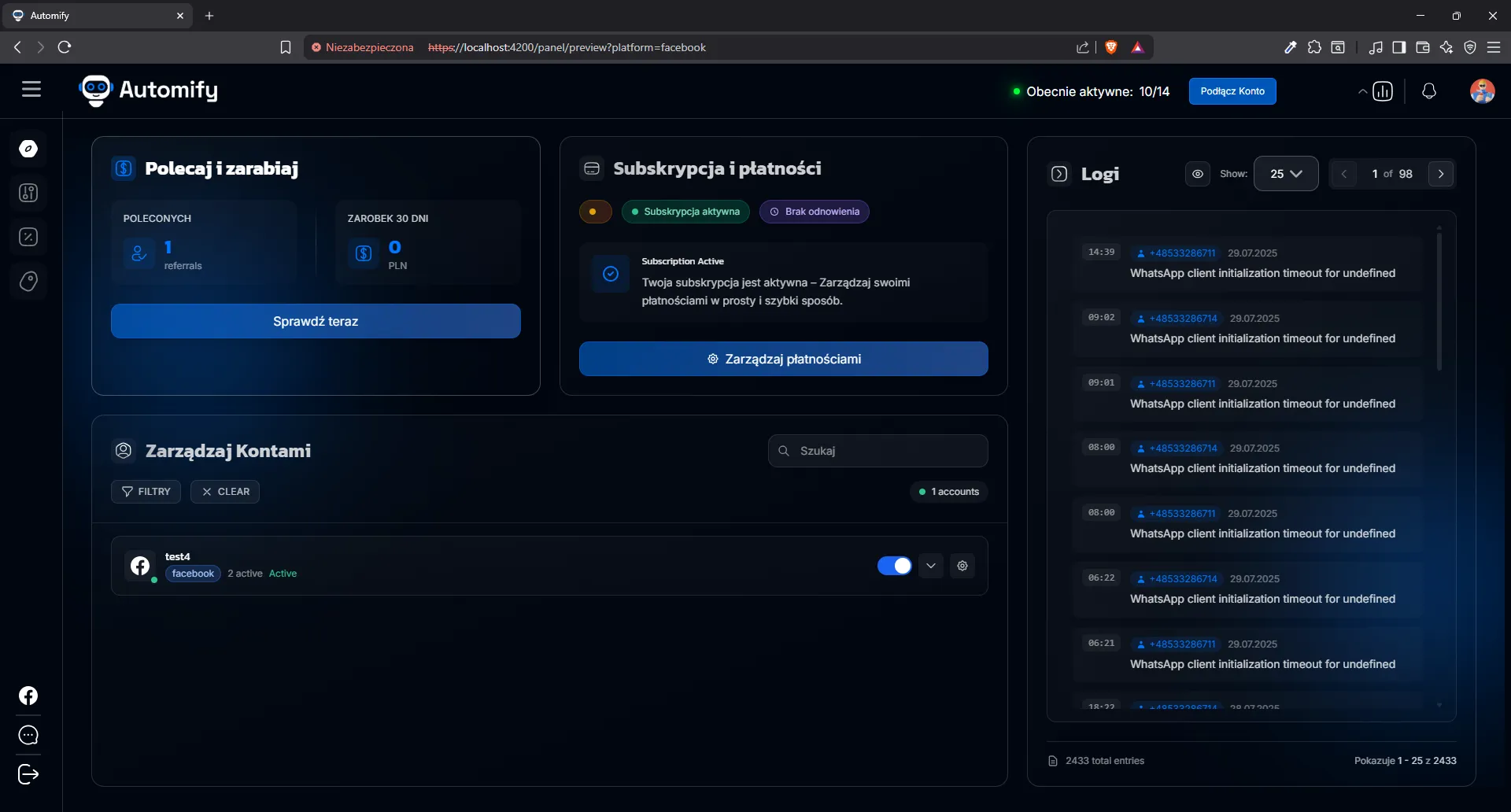The image size is (1511, 812).
Task: Expand the test4 account details chevron
Action: (x=931, y=566)
